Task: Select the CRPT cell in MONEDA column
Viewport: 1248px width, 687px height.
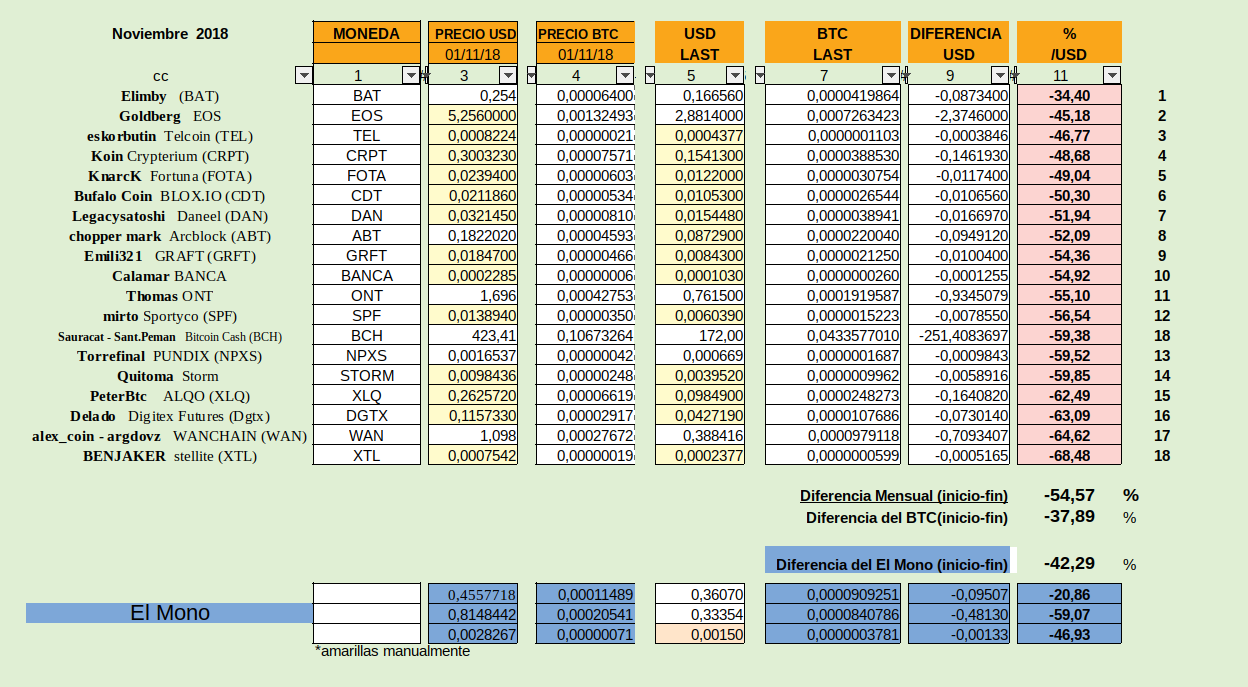Action: tap(367, 155)
